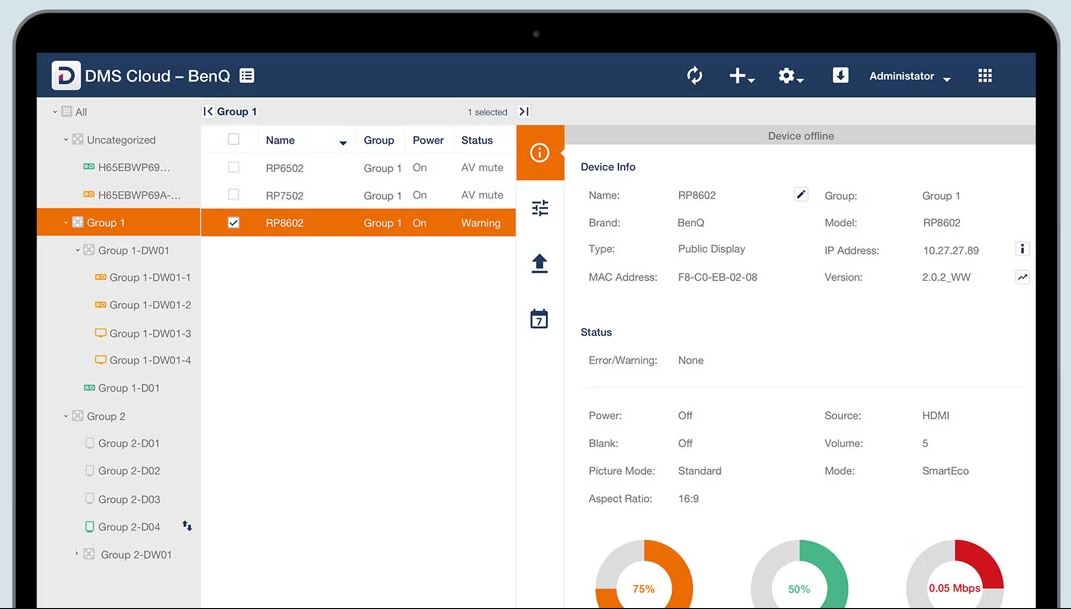Select Group 2 in the tree

pyautogui.click(x=105, y=416)
